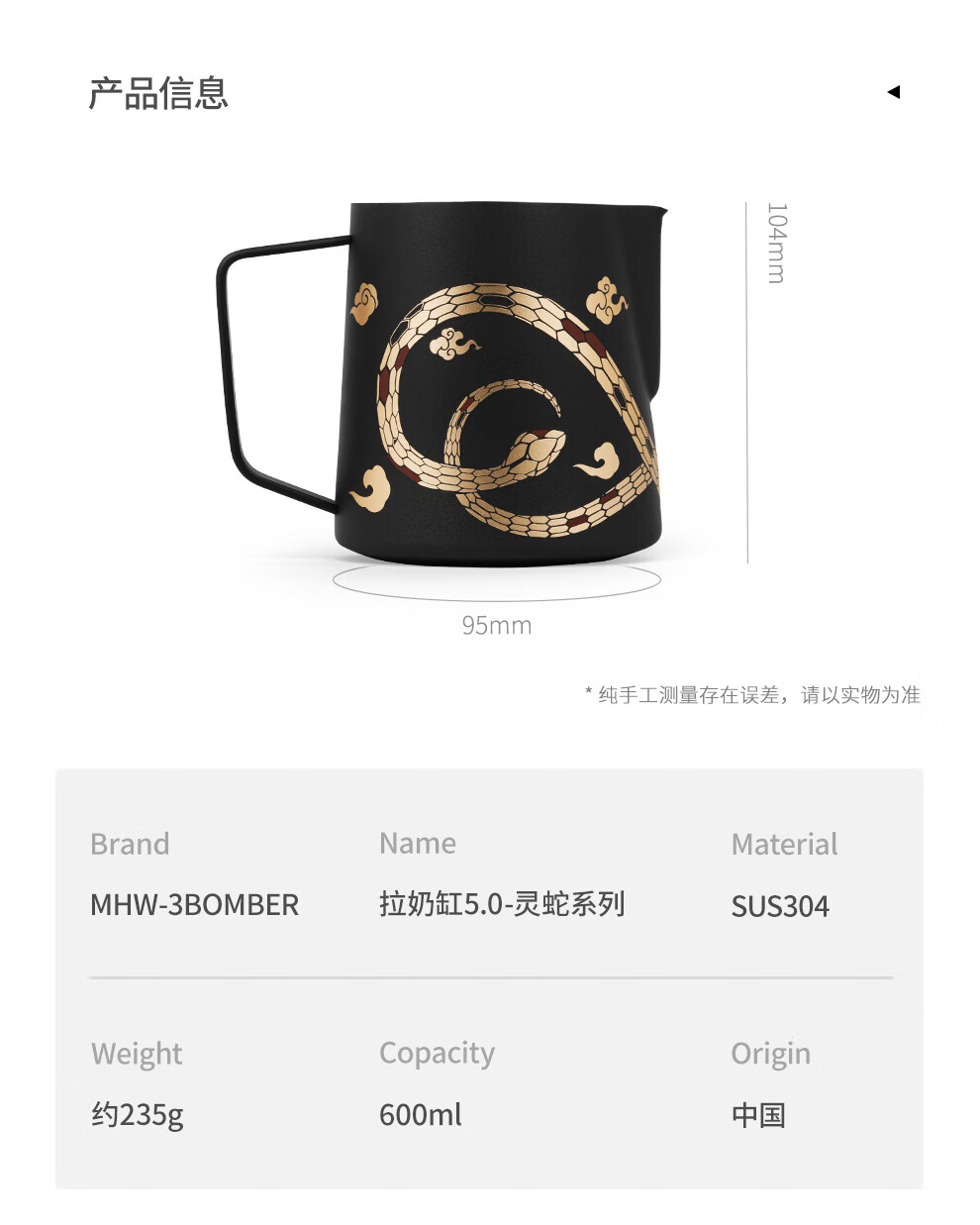Click the 产品信息 heading

coord(158,93)
